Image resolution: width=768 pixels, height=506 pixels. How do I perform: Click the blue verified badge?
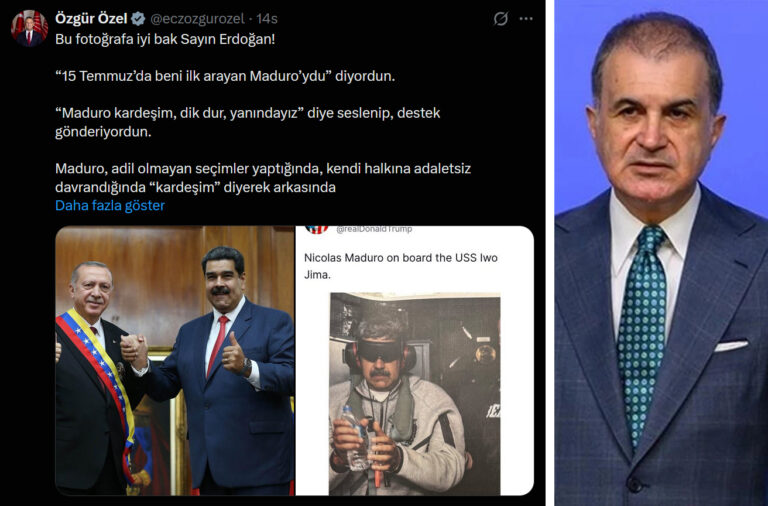[138, 19]
